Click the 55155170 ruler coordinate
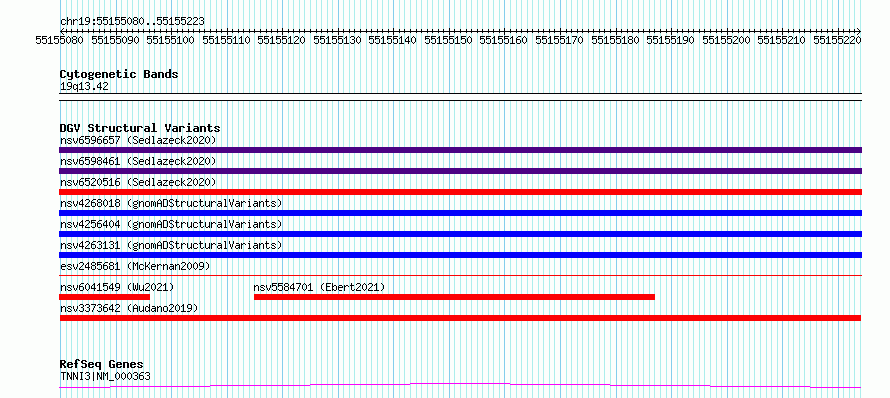 (560, 40)
